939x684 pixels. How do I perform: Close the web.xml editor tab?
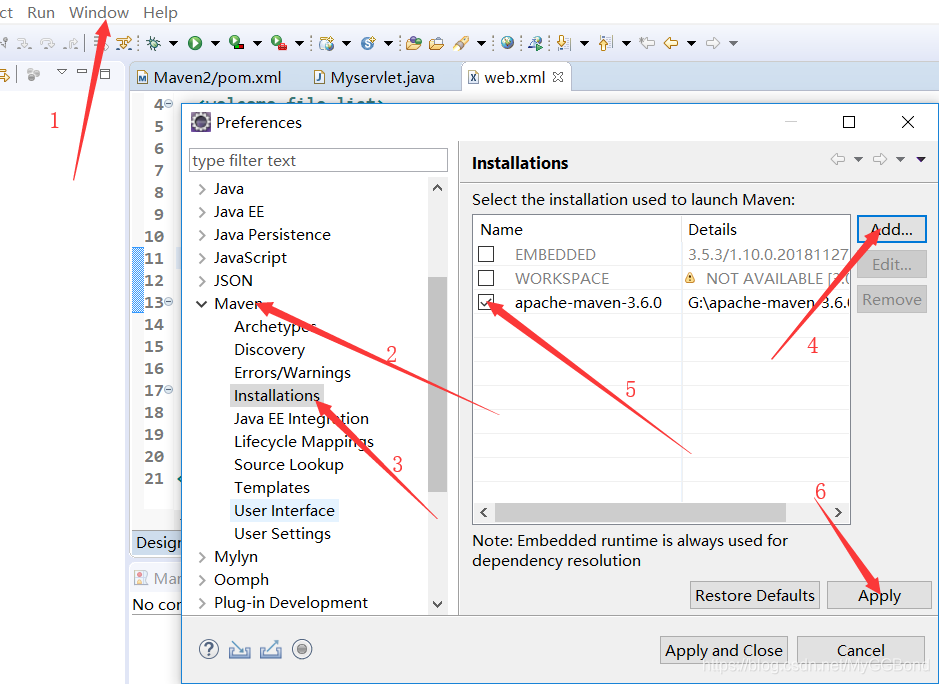tap(558, 77)
